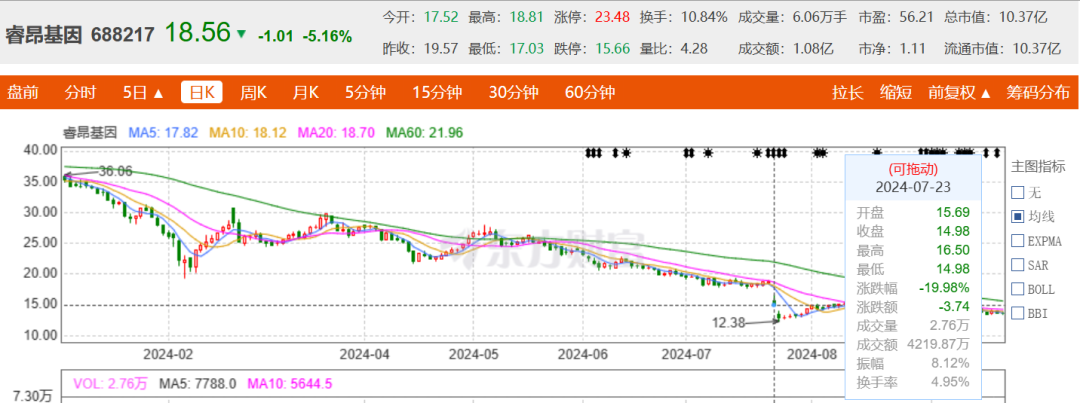The height and width of the screenshot is (403, 1080).
Task: Click the event marker cluster above 2024-08
Action: pyautogui.click(x=820, y=153)
